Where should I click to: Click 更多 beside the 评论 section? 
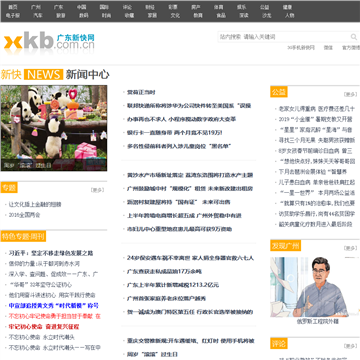(x=350, y=346)
